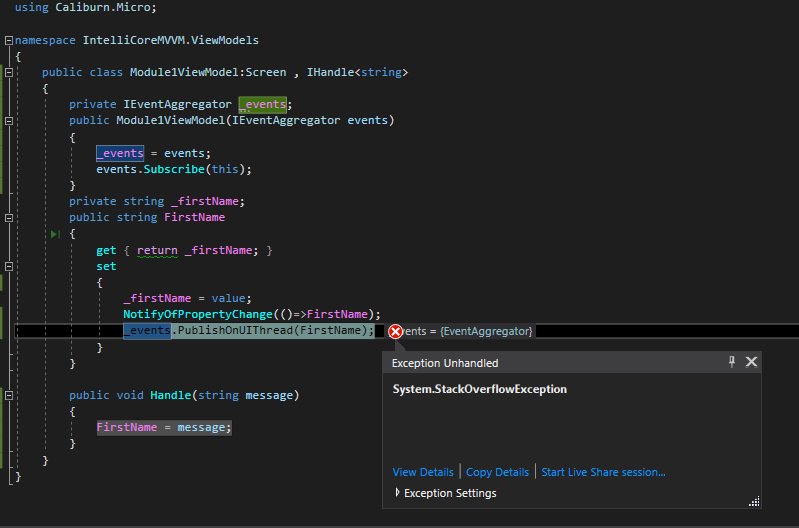Pin the Exception Unhandled popup

click(732, 362)
